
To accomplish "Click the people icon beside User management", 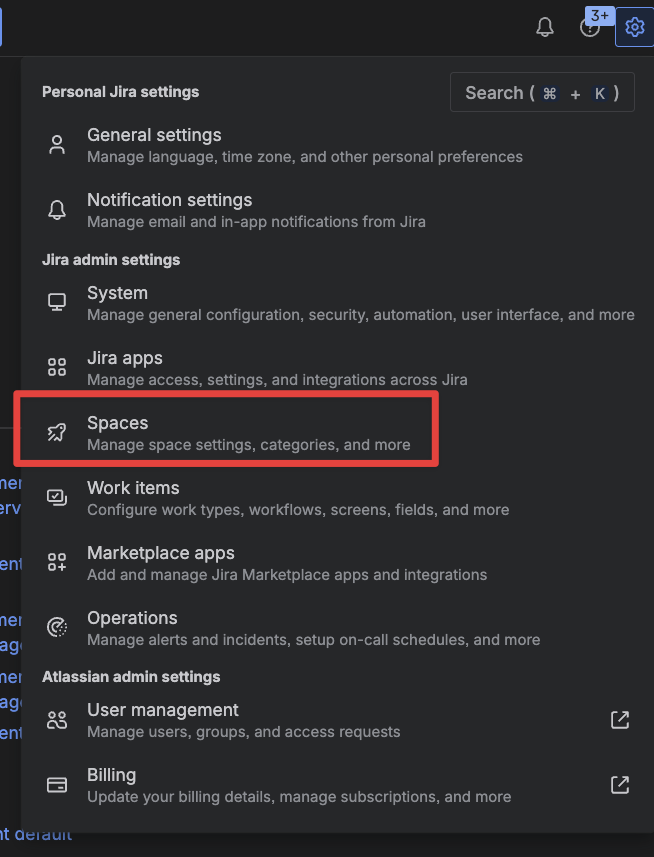I will (57, 720).
